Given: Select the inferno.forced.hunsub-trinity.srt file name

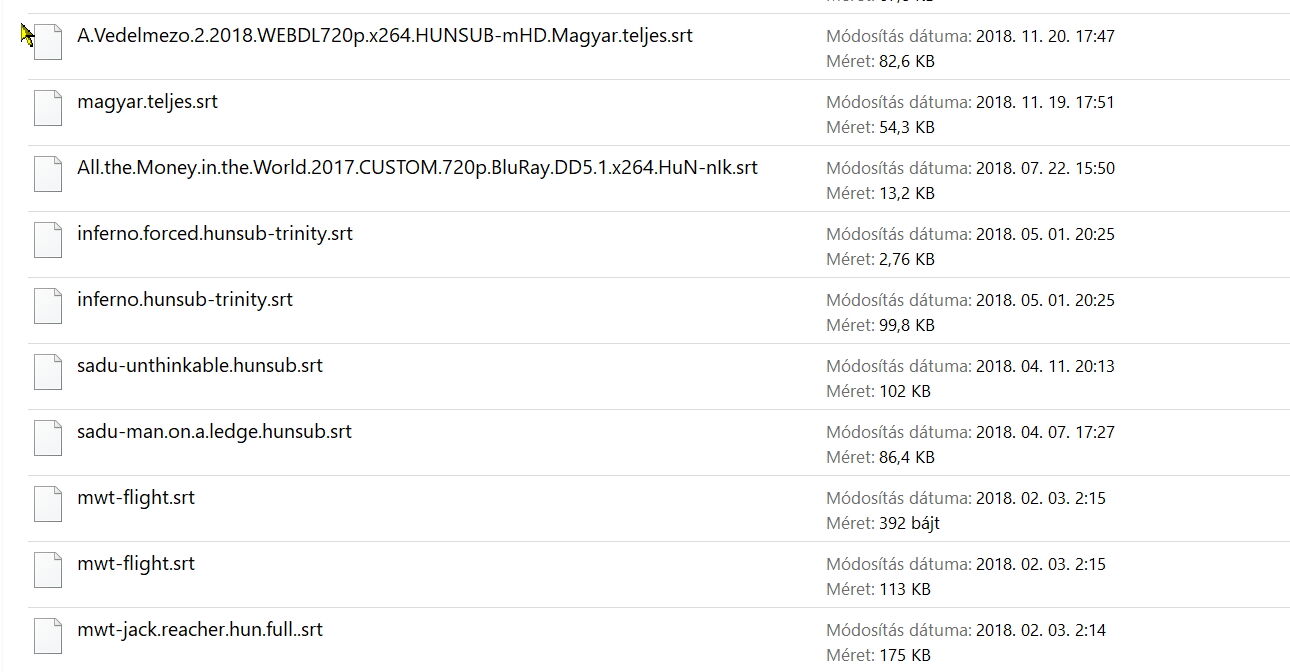Looking at the screenshot, I should point(214,234).
